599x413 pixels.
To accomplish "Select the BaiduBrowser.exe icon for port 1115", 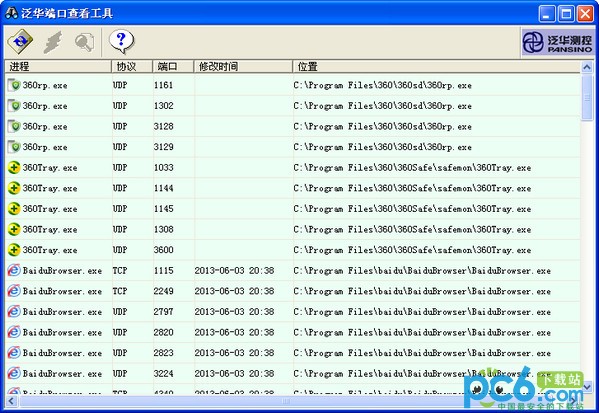I will tap(14, 270).
